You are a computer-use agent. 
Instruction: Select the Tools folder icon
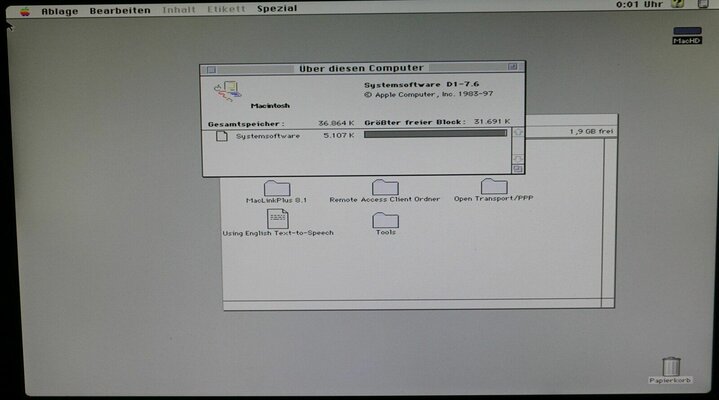point(385,219)
